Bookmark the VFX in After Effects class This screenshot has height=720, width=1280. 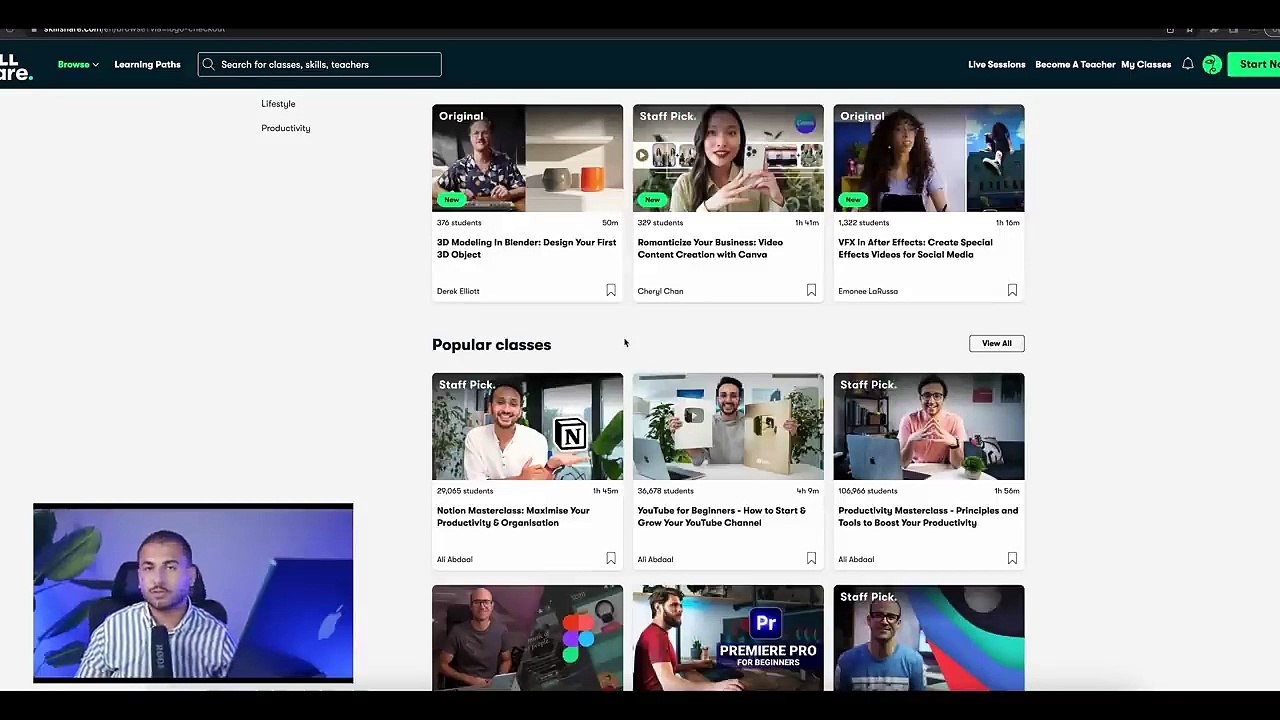(x=1012, y=290)
